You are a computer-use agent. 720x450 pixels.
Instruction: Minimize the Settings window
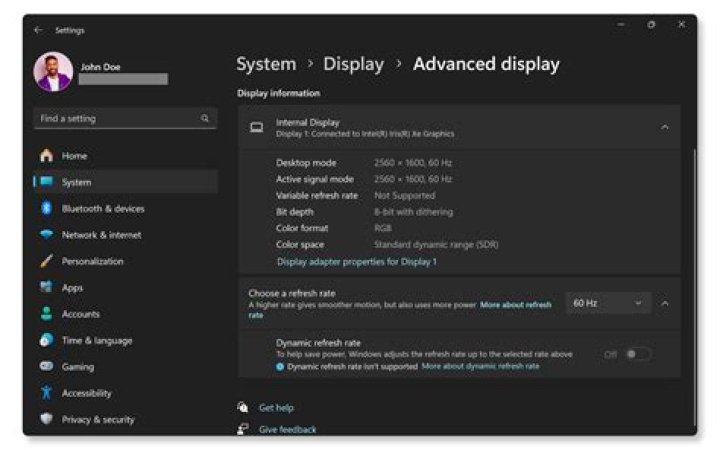[621, 24]
